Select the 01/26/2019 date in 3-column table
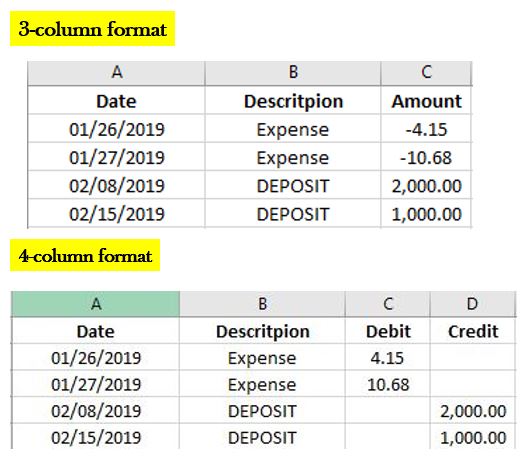Viewport: 529px width, 469px height. (116, 129)
